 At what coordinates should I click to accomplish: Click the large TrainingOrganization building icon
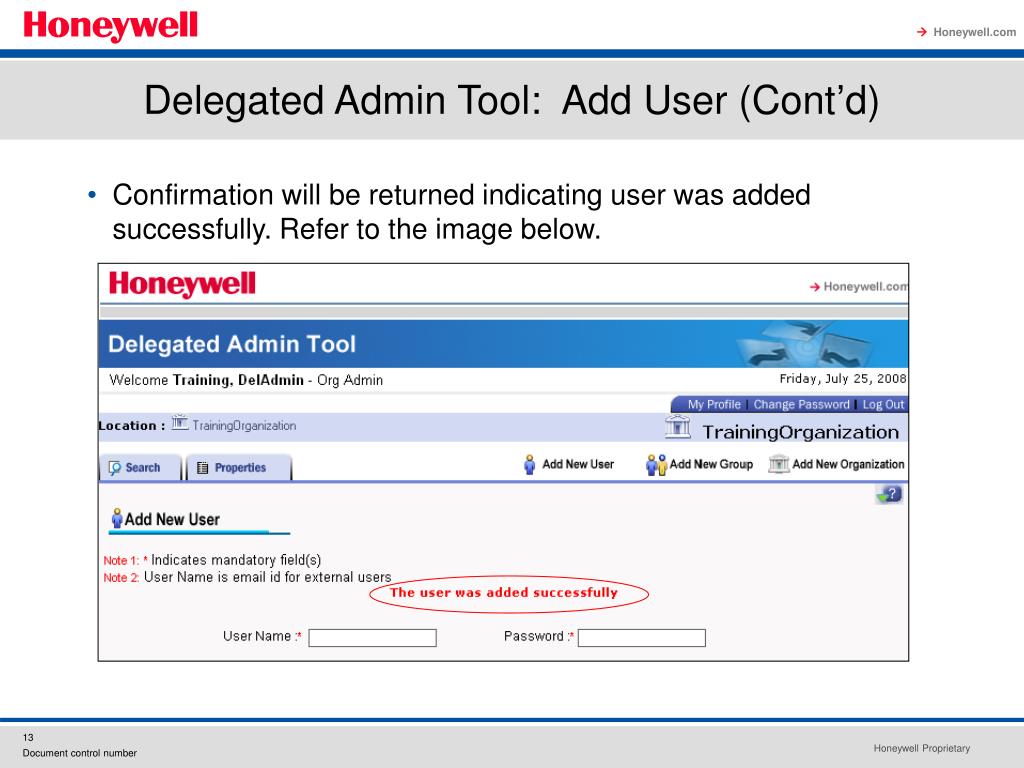678,427
